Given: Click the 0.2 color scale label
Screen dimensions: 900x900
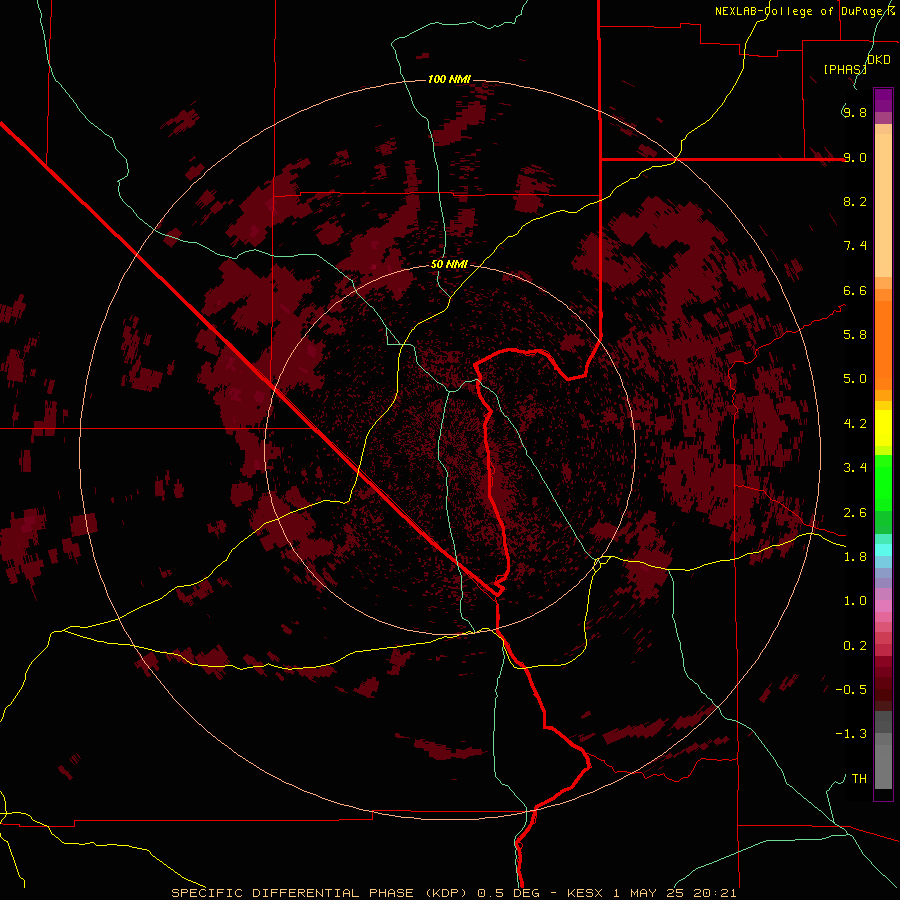Looking at the screenshot, I should tap(855, 646).
